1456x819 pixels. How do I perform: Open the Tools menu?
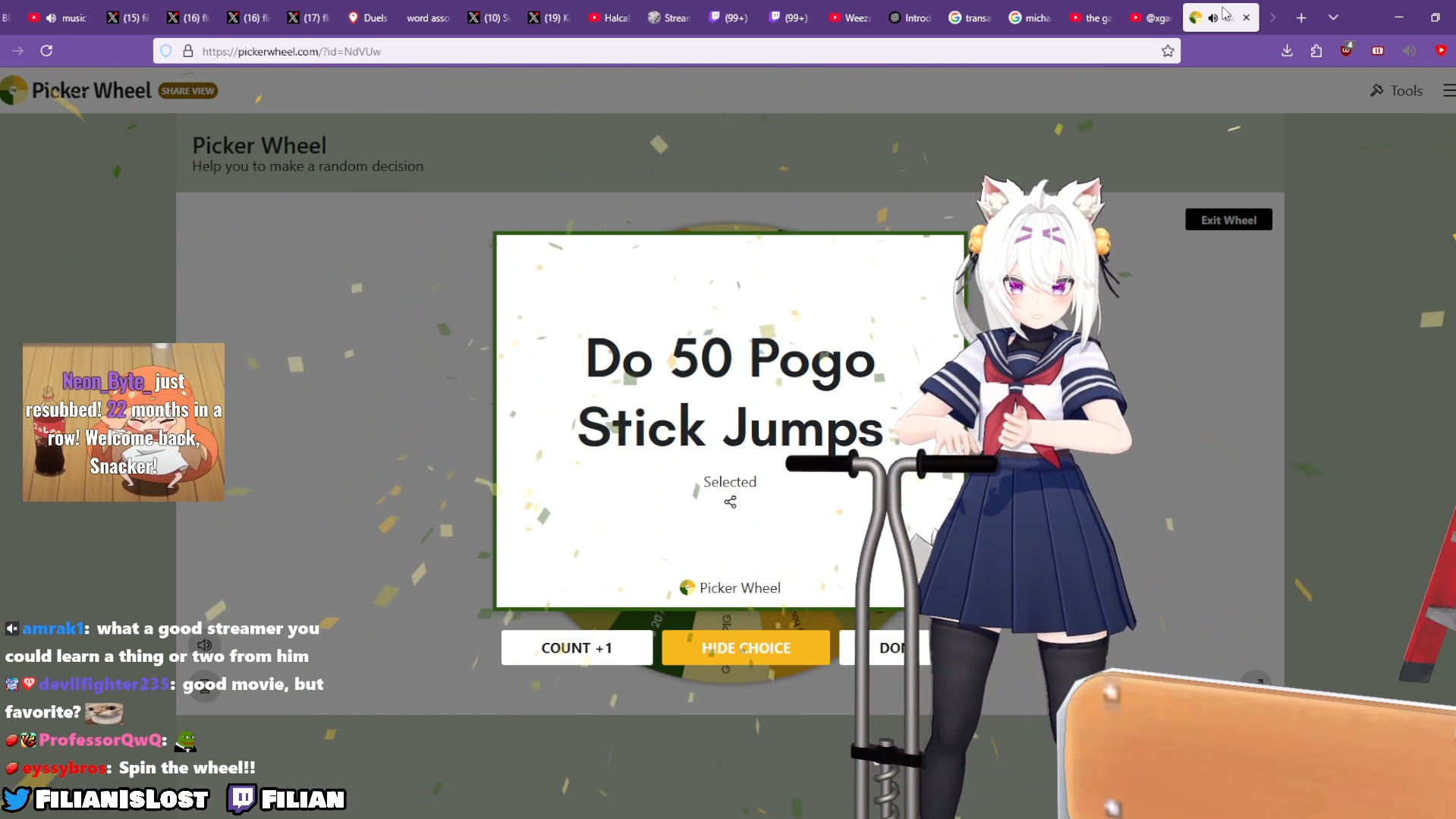click(1396, 90)
